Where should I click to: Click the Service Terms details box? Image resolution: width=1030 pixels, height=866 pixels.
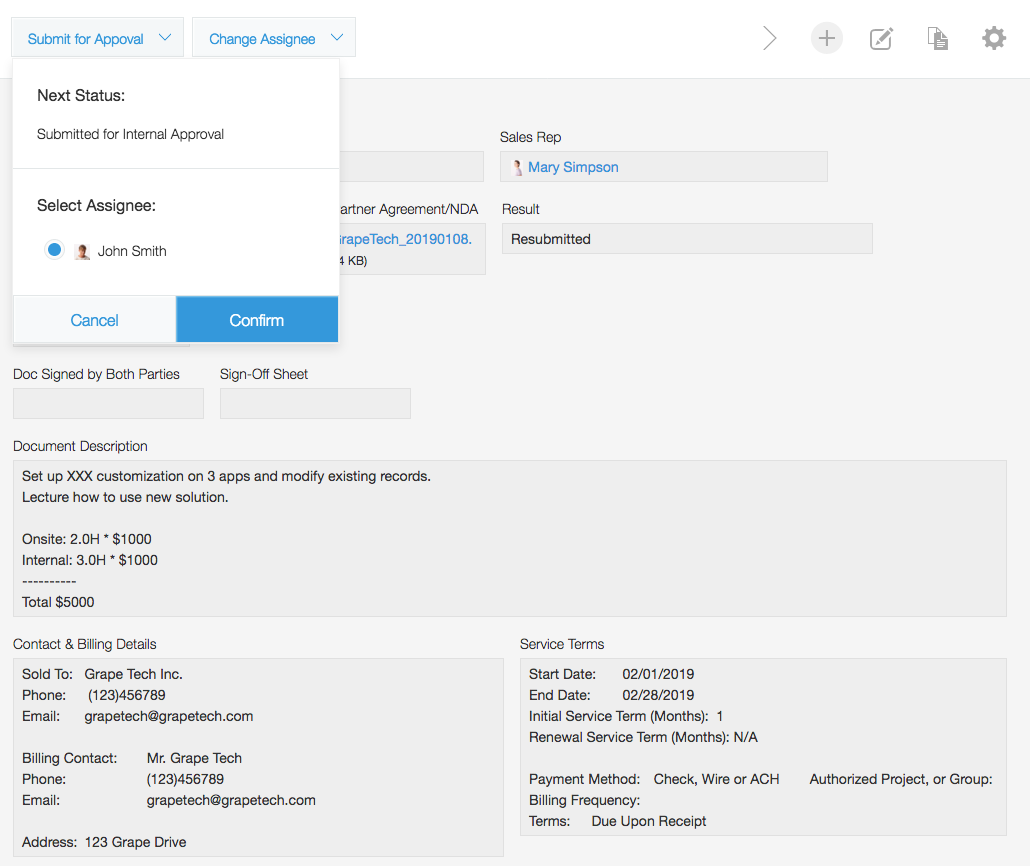pos(762,747)
